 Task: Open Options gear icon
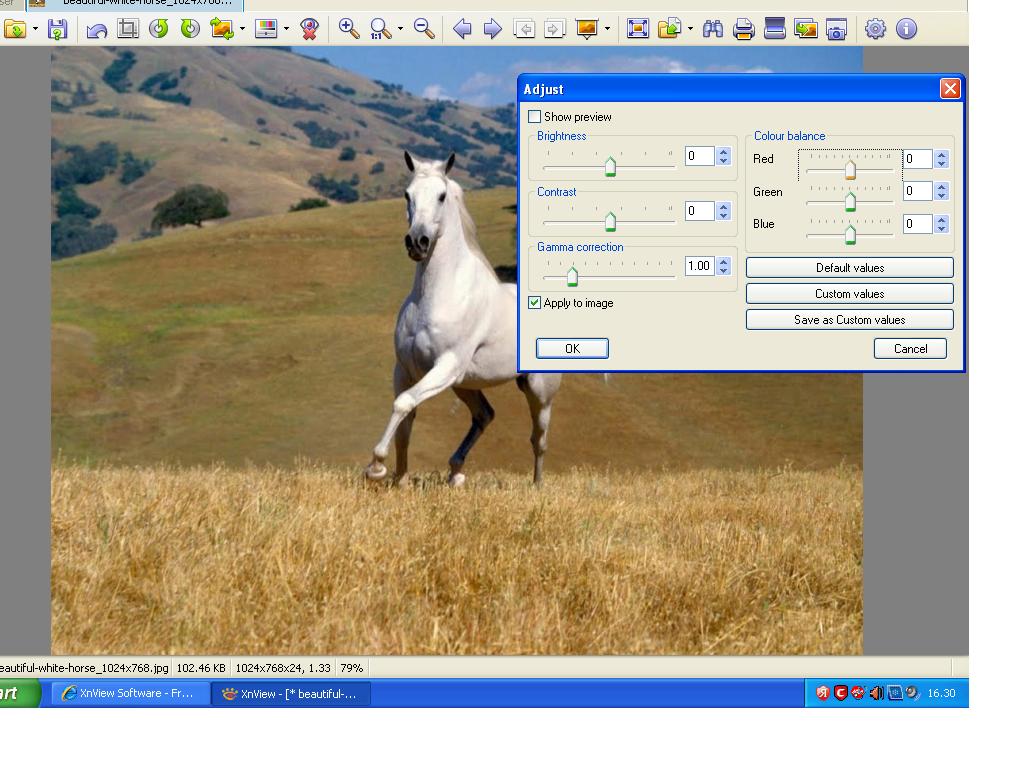click(x=875, y=29)
